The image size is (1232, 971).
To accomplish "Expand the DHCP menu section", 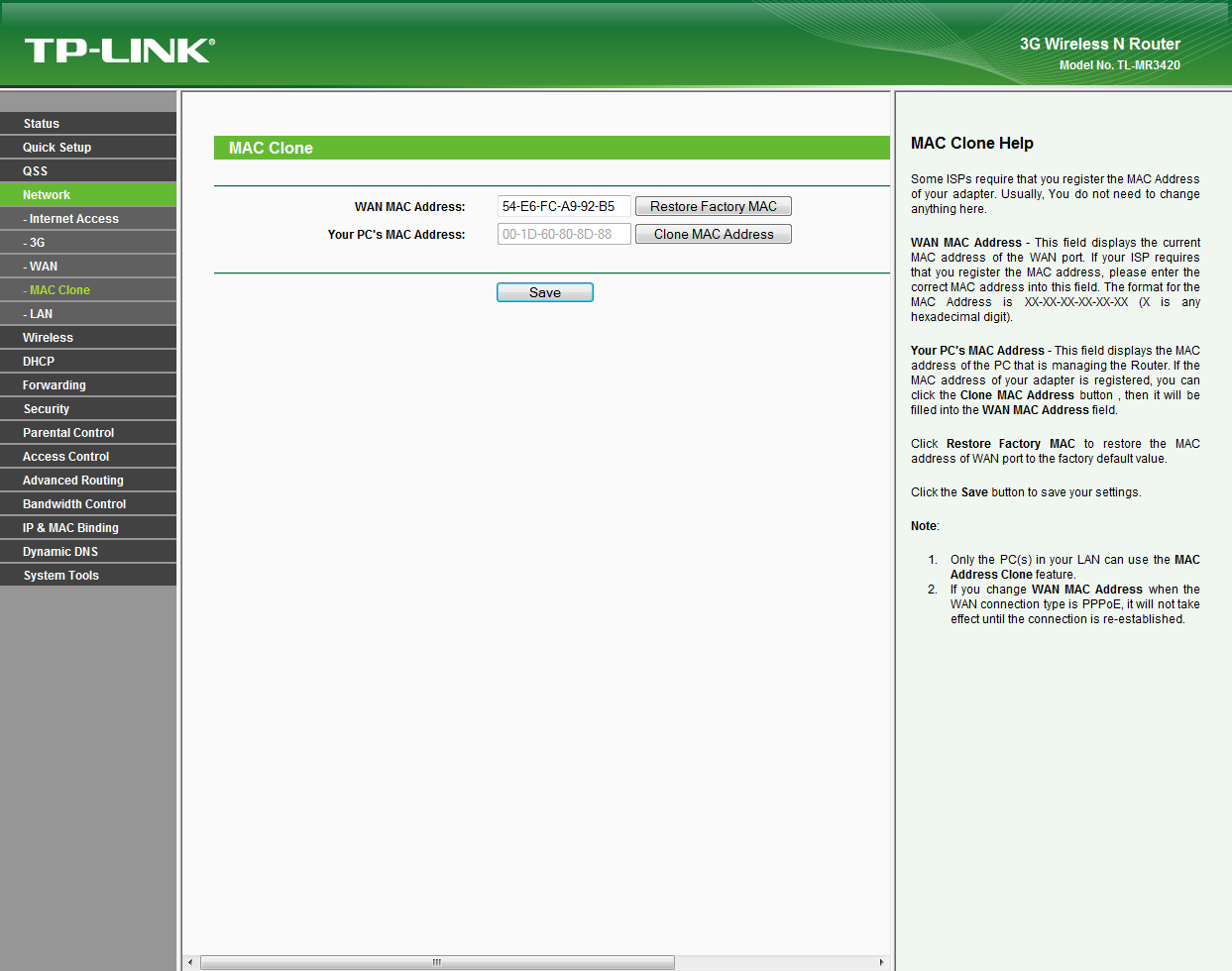I will [39, 362].
